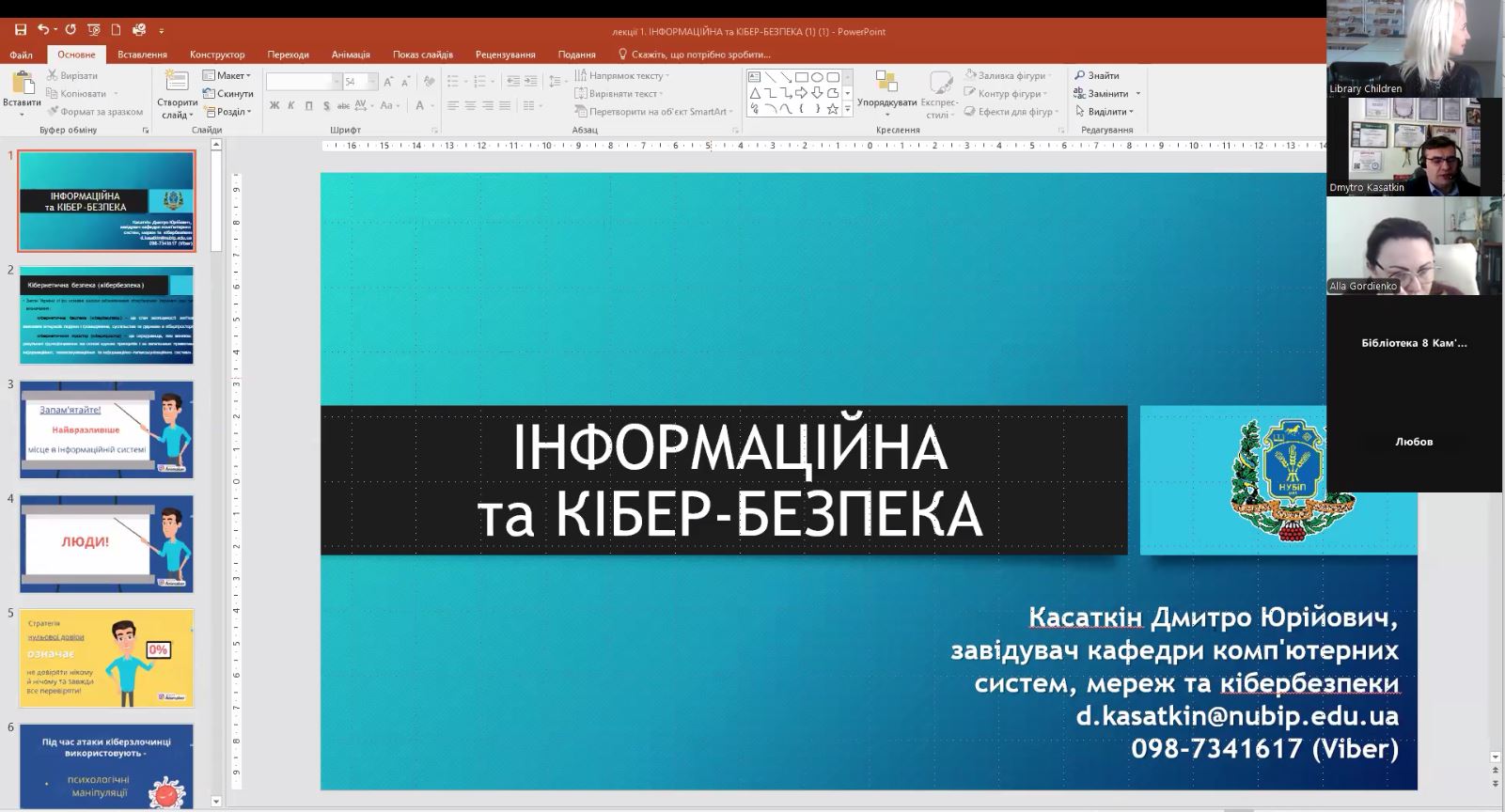Screen dimensions: 1505x812
Task: Open the font size dropdown showing 54
Action: click(372, 82)
